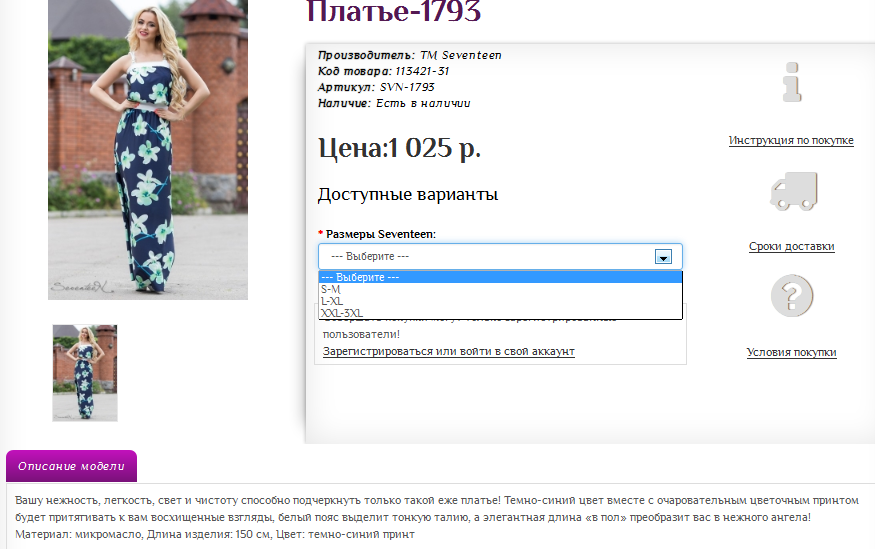This screenshot has height=549, width=875.
Task: Click the Код товара: 113421-31 line
Action: (x=383, y=71)
